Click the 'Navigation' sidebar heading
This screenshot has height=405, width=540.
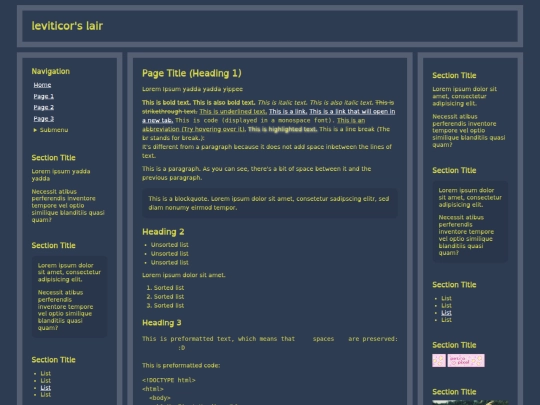click(51, 71)
